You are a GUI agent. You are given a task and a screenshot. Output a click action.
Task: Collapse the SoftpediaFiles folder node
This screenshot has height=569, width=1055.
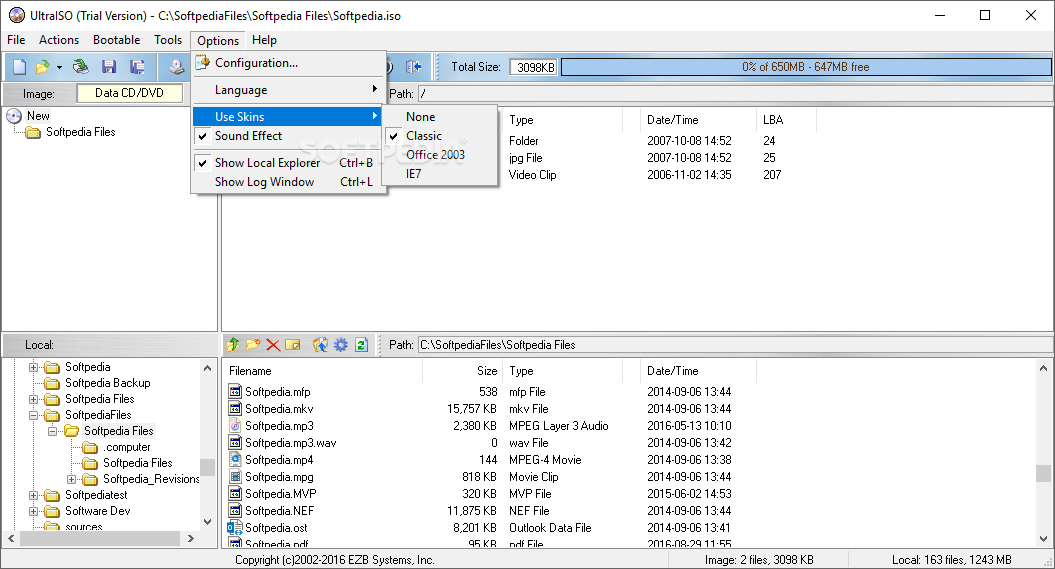pos(33,415)
